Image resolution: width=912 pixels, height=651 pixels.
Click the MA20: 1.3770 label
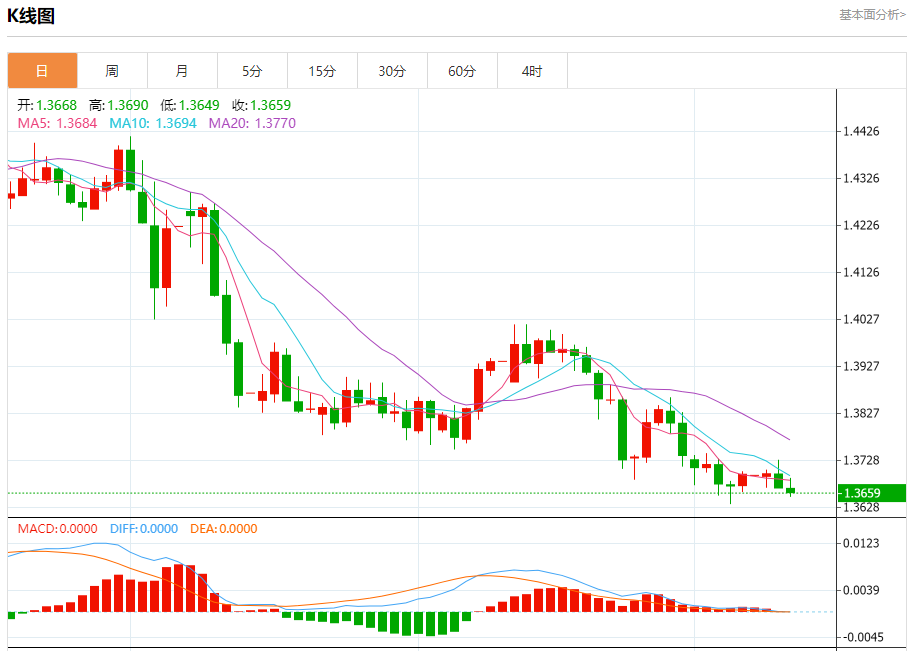(x=252, y=123)
